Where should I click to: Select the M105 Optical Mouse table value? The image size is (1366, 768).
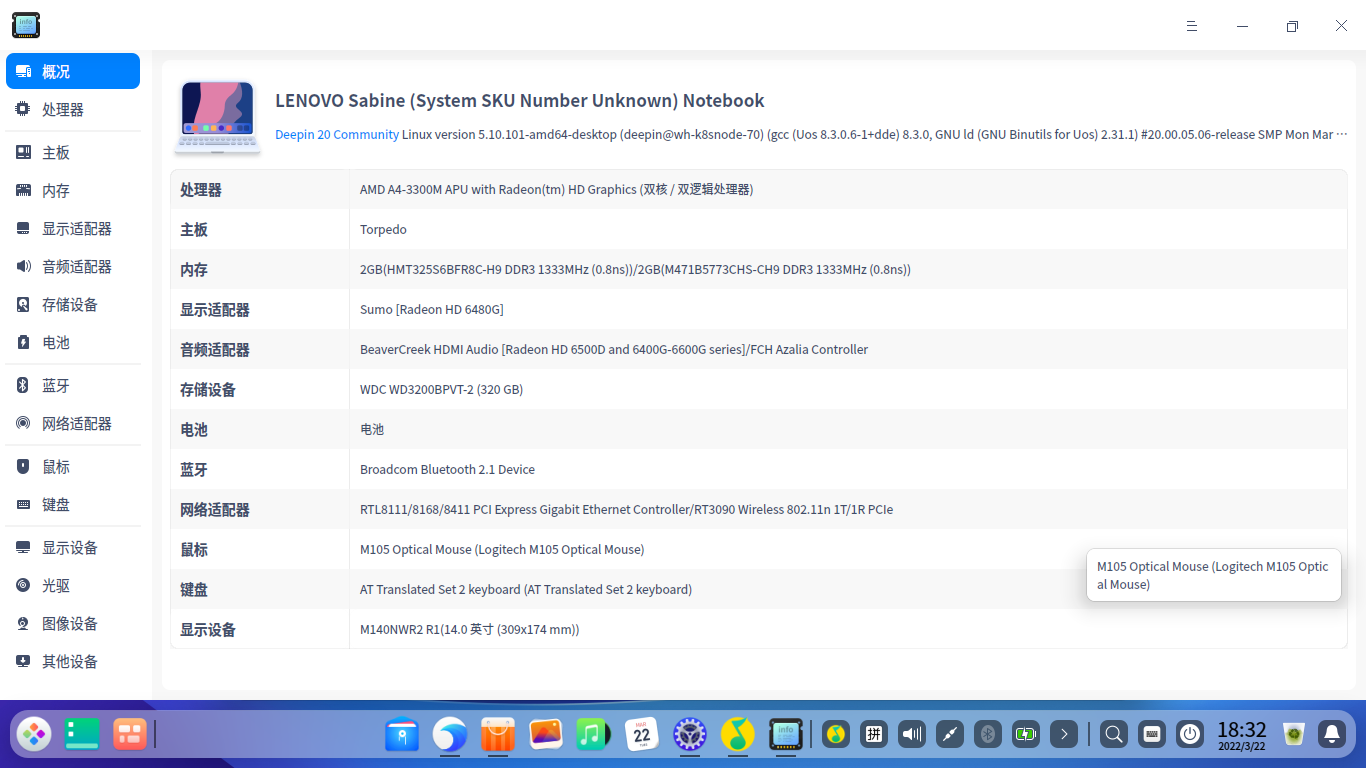[502, 549]
